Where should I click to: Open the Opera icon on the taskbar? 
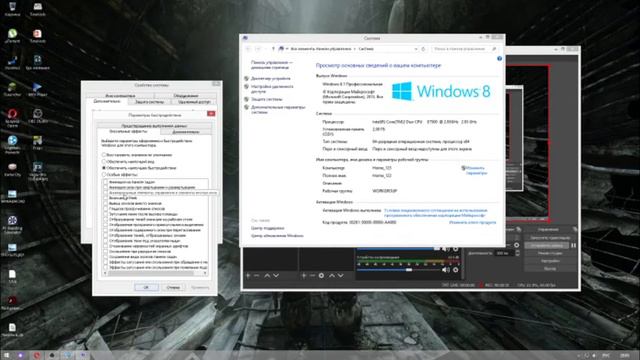(37, 356)
